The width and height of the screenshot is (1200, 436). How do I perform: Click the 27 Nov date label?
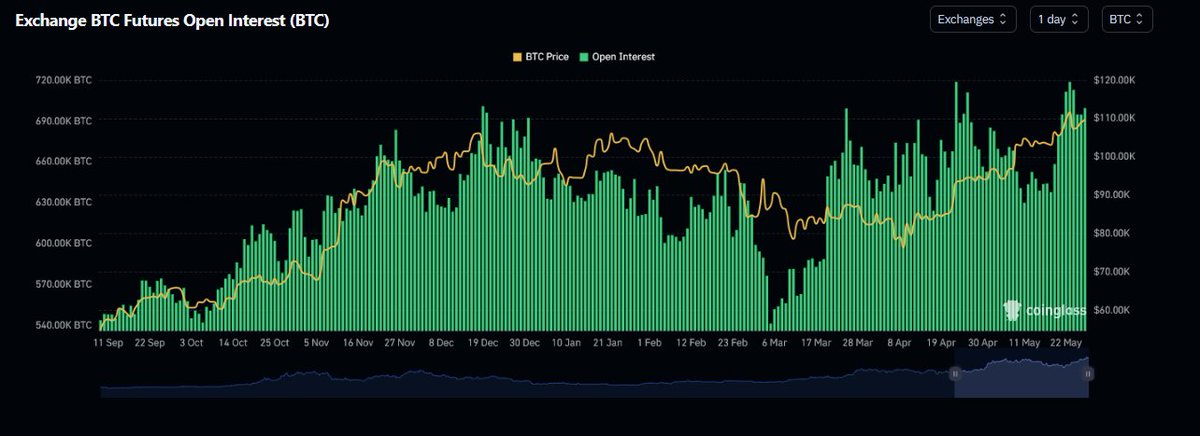coord(401,342)
